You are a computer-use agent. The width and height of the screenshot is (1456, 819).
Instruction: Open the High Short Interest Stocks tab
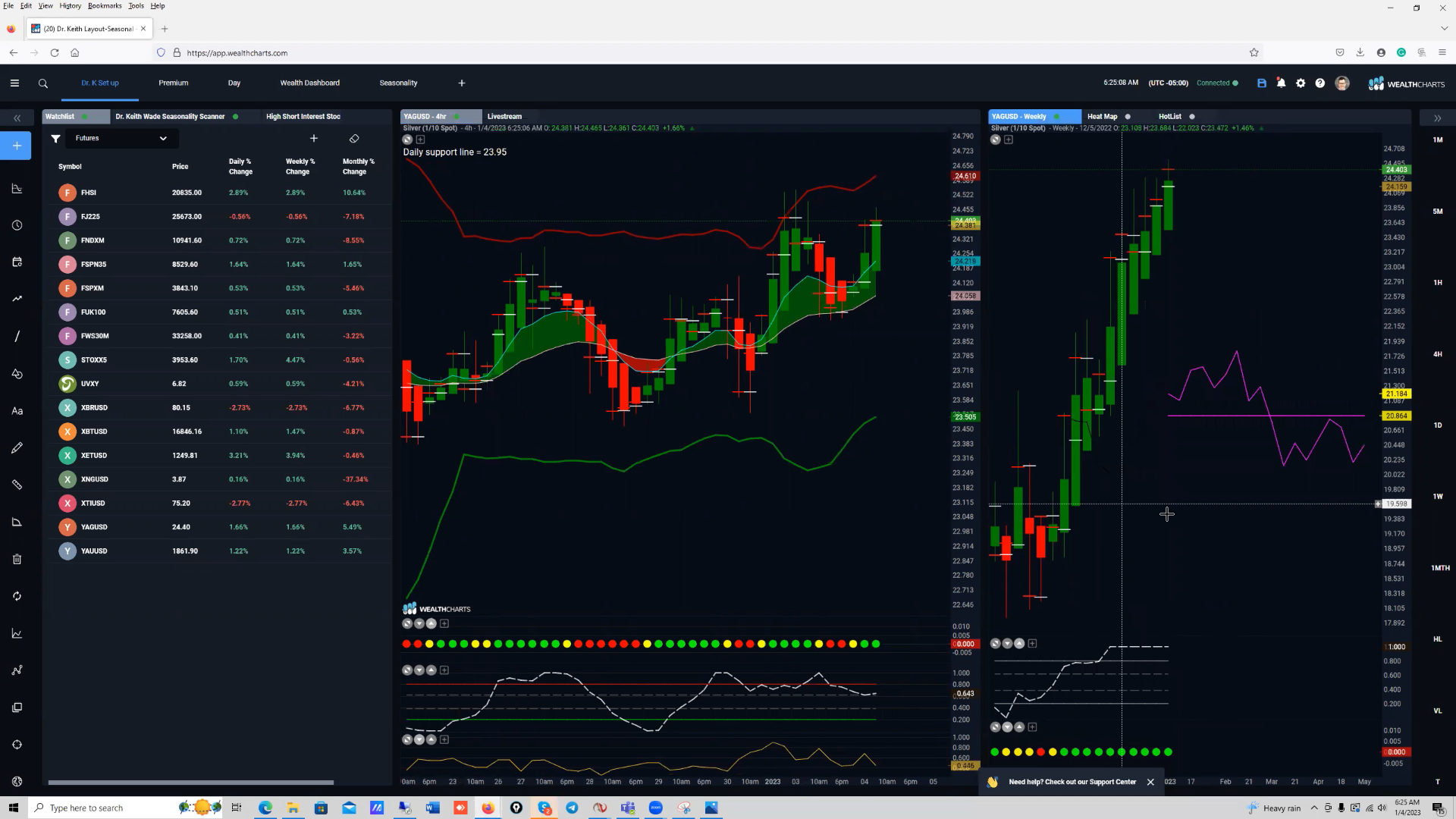(303, 117)
